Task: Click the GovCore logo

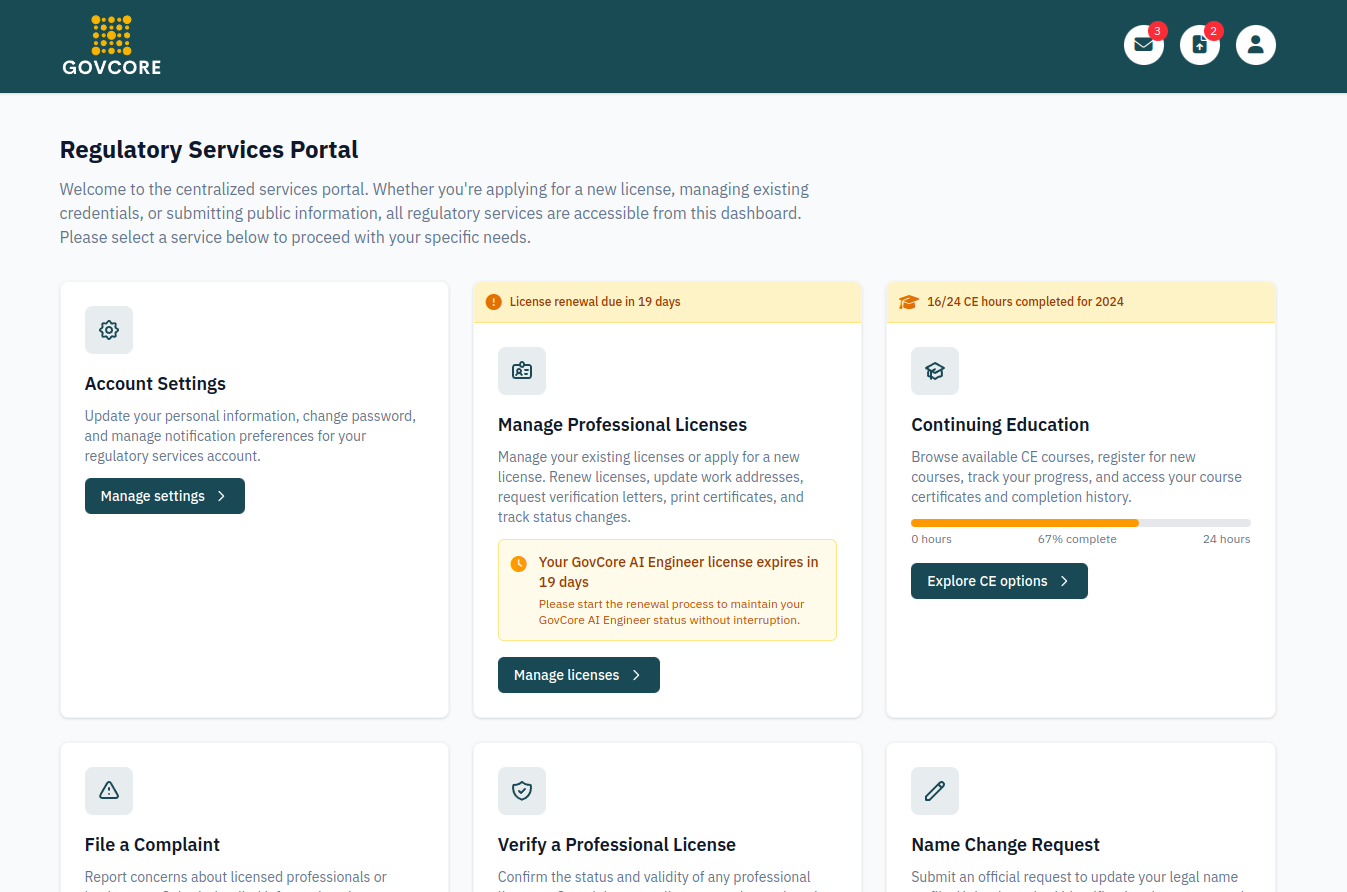Action: (x=111, y=46)
